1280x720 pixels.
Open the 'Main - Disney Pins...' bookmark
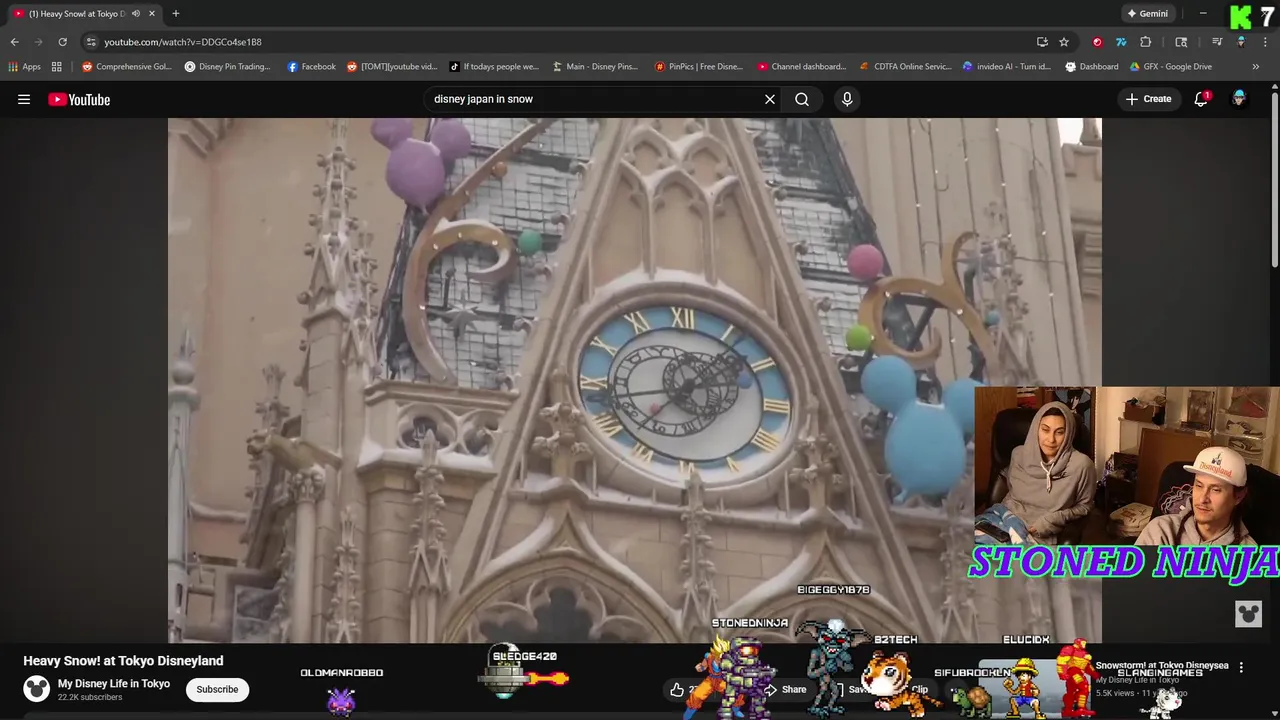pos(595,67)
